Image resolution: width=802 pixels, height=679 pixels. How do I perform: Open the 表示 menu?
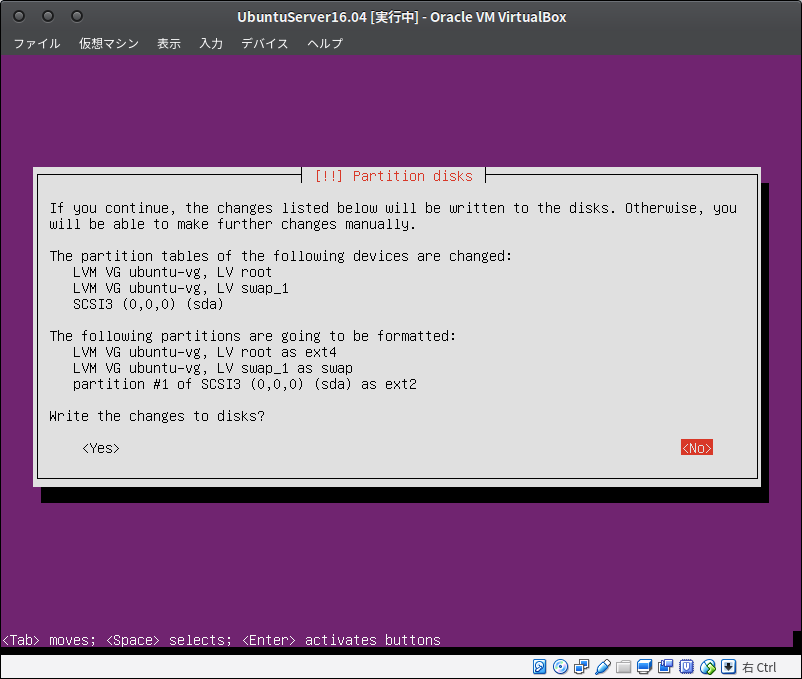[x=169, y=43]
